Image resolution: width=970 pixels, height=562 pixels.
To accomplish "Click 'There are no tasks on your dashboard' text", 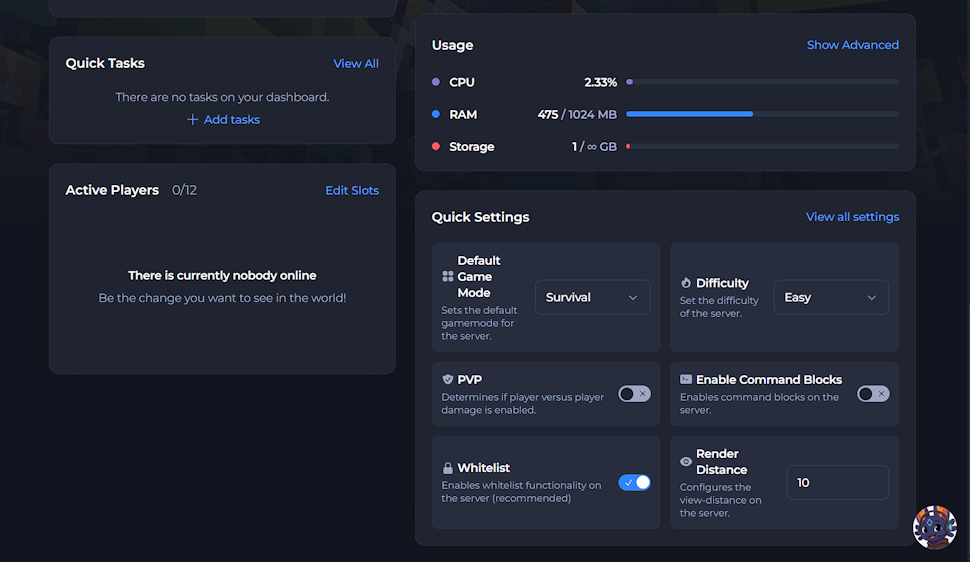I will click(x=222, y=97).
